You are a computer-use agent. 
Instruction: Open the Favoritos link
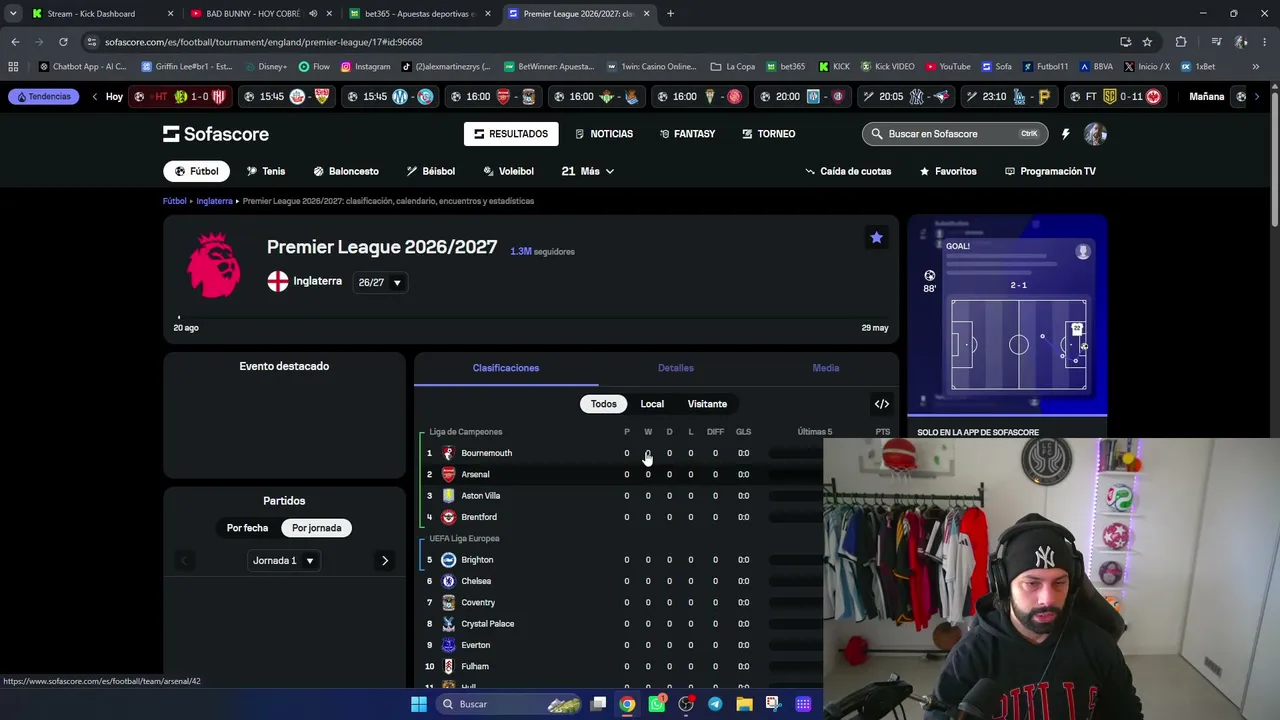948,171
